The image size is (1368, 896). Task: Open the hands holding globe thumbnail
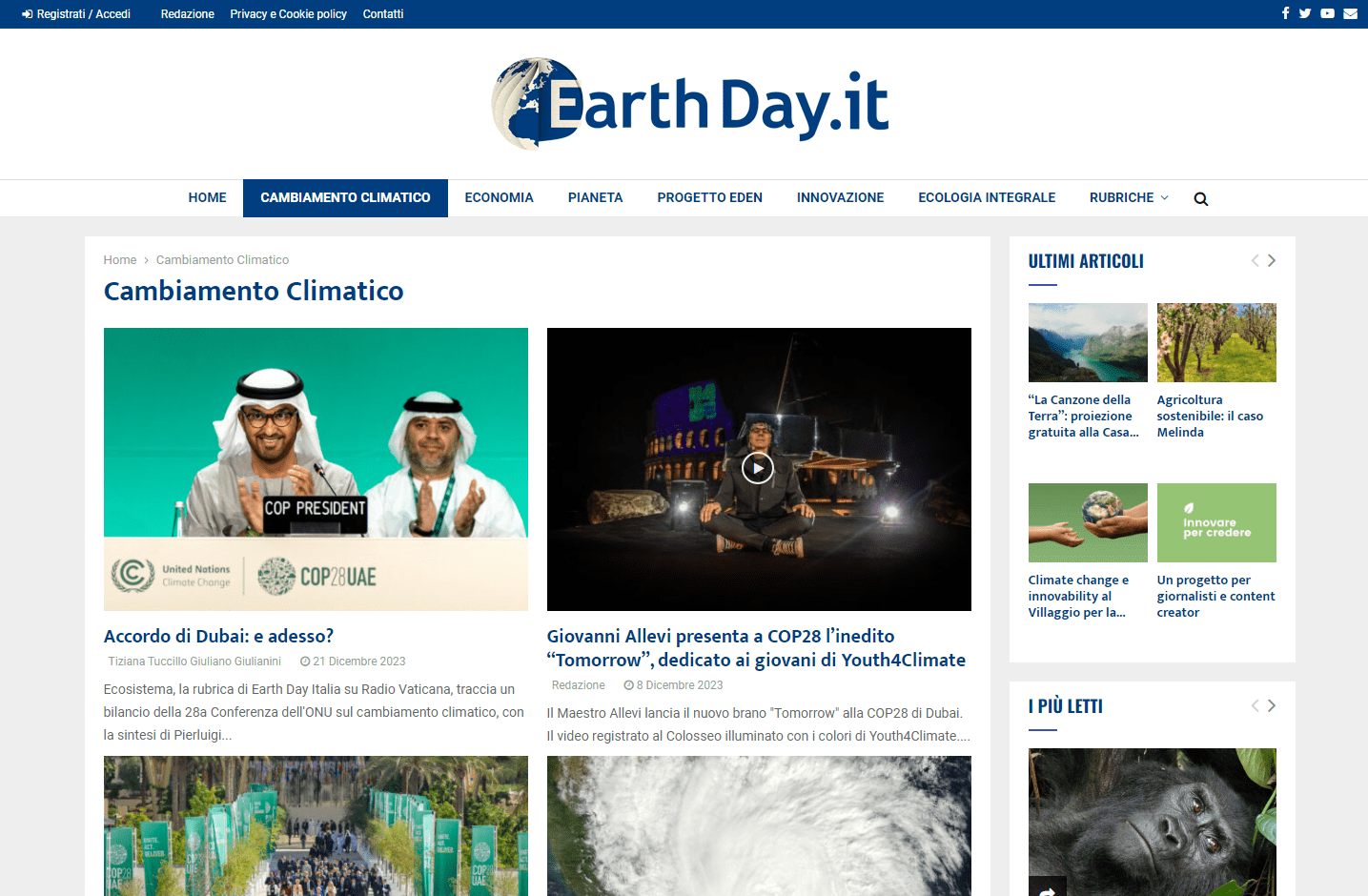pyautogui.click(x=1088, y=522)
